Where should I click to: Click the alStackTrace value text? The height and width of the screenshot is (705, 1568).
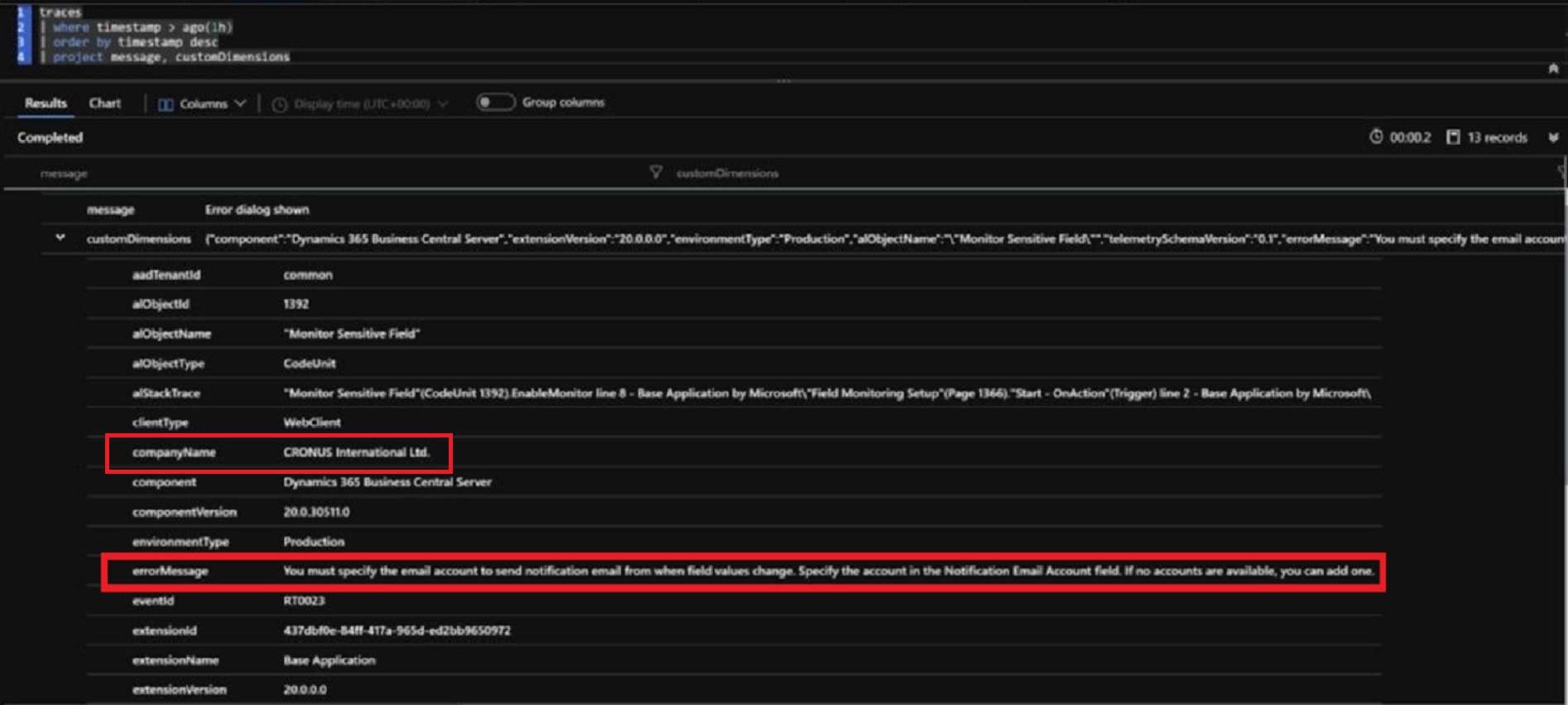(x=826, y=394)
